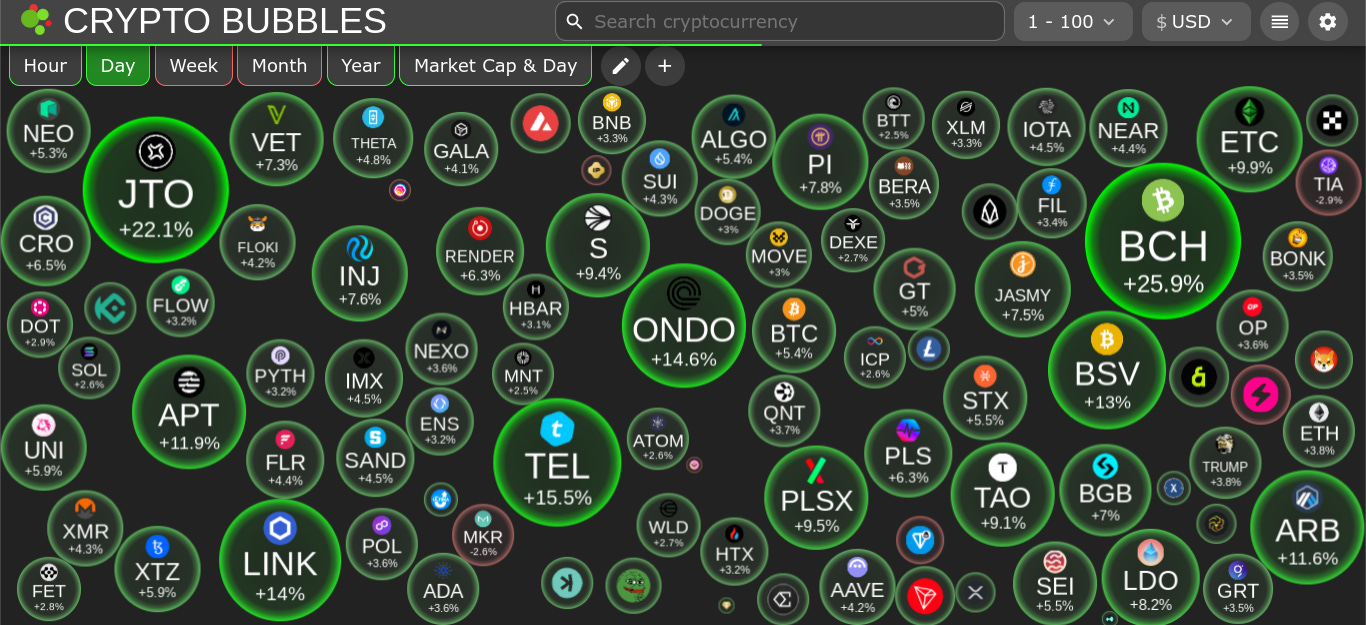
Task: Click the PLS +6.3% bubble
Action: [908, 453]
